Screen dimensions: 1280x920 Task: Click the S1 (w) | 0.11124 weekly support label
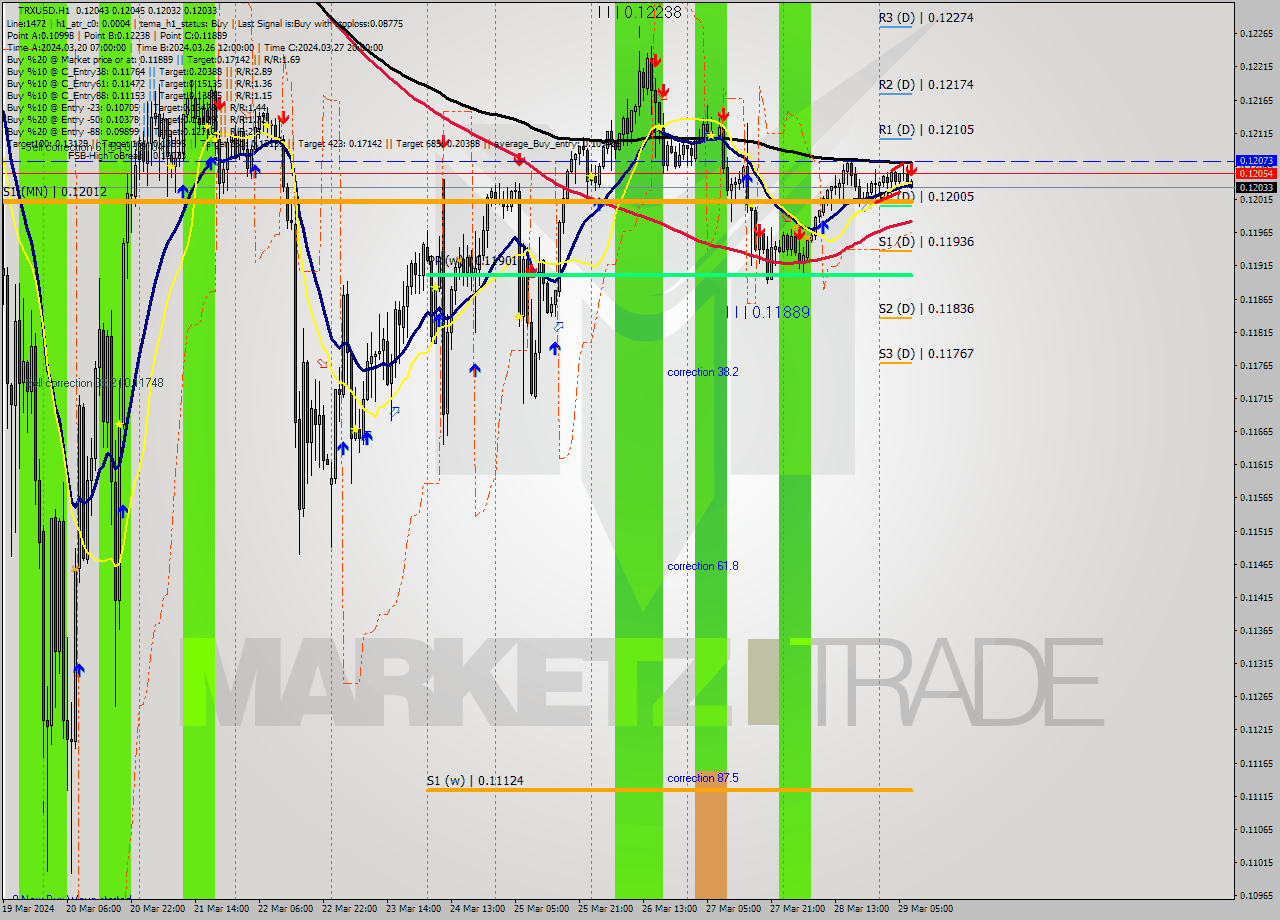pos(475,780)
